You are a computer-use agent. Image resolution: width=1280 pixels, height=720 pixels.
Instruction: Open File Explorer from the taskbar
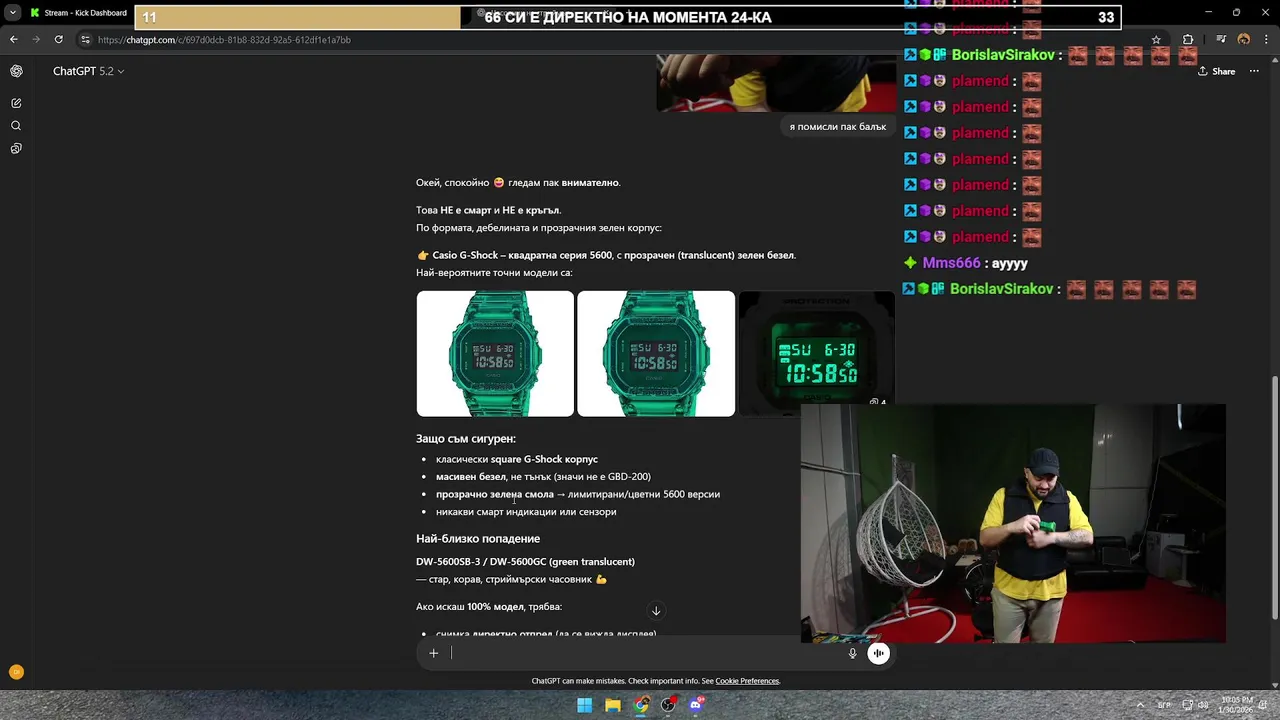point(613,705)
